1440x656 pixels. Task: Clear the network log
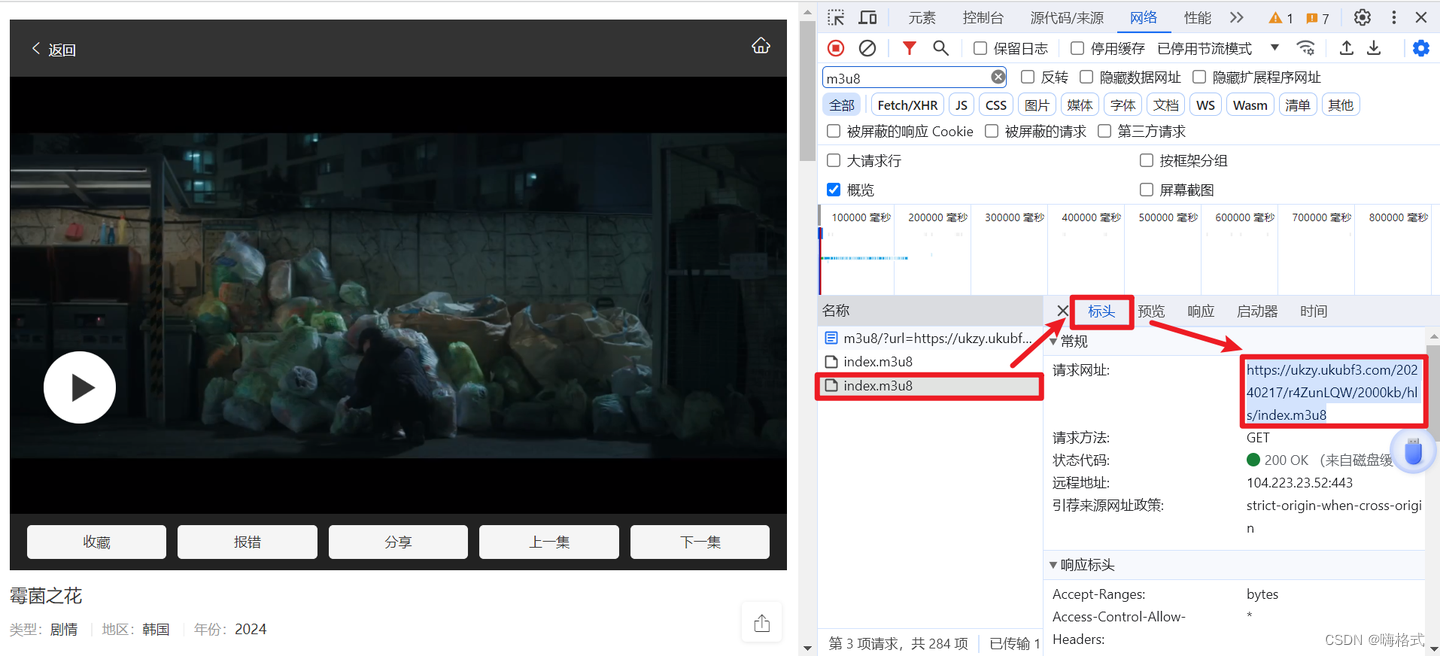(x=868, y=48)
